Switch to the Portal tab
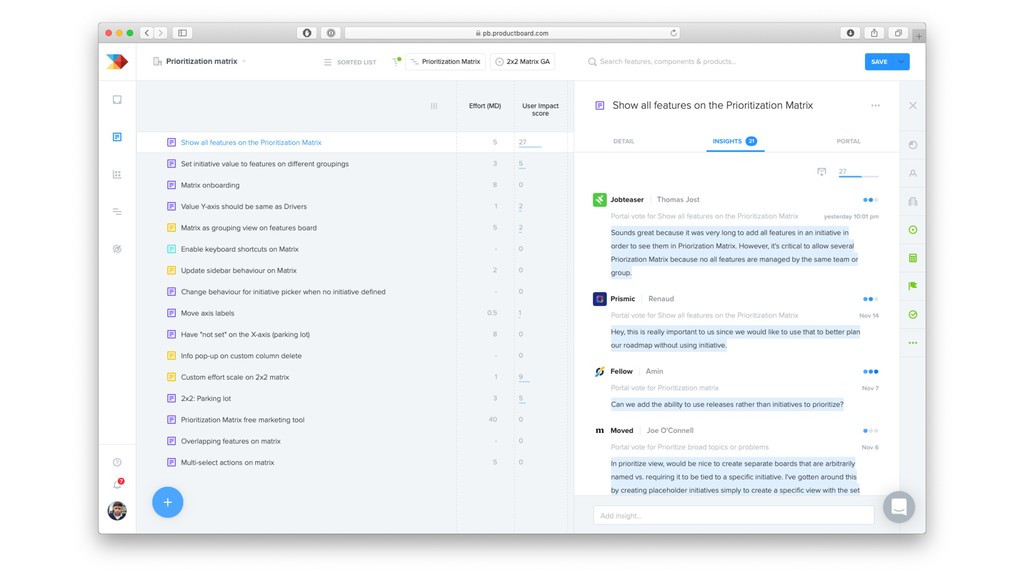Screen dimensions: 1024x576 848,141
